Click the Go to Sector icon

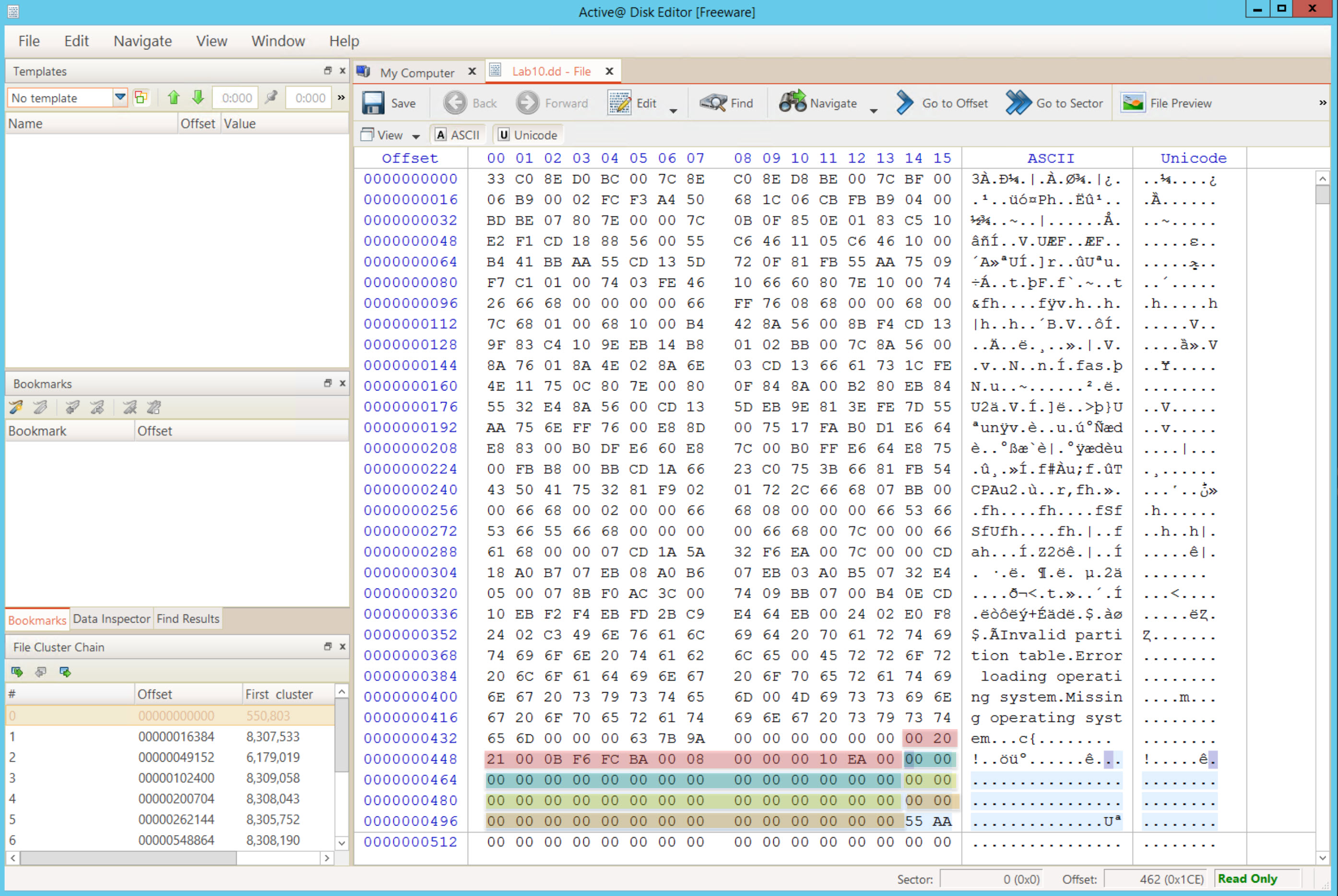point(1018,104)
